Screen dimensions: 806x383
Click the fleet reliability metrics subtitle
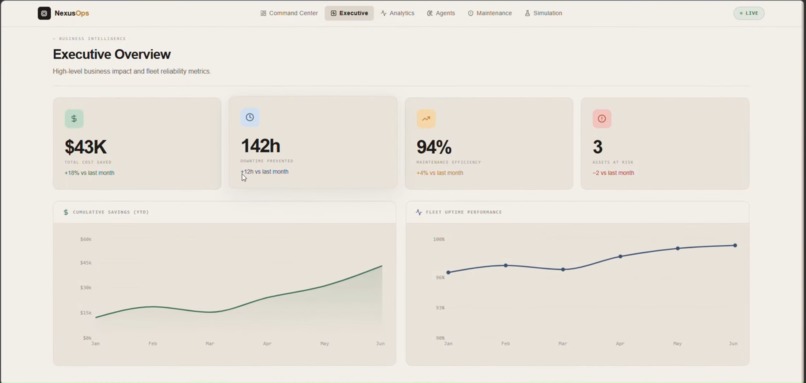pyautogui.click(x=132, y=71)
